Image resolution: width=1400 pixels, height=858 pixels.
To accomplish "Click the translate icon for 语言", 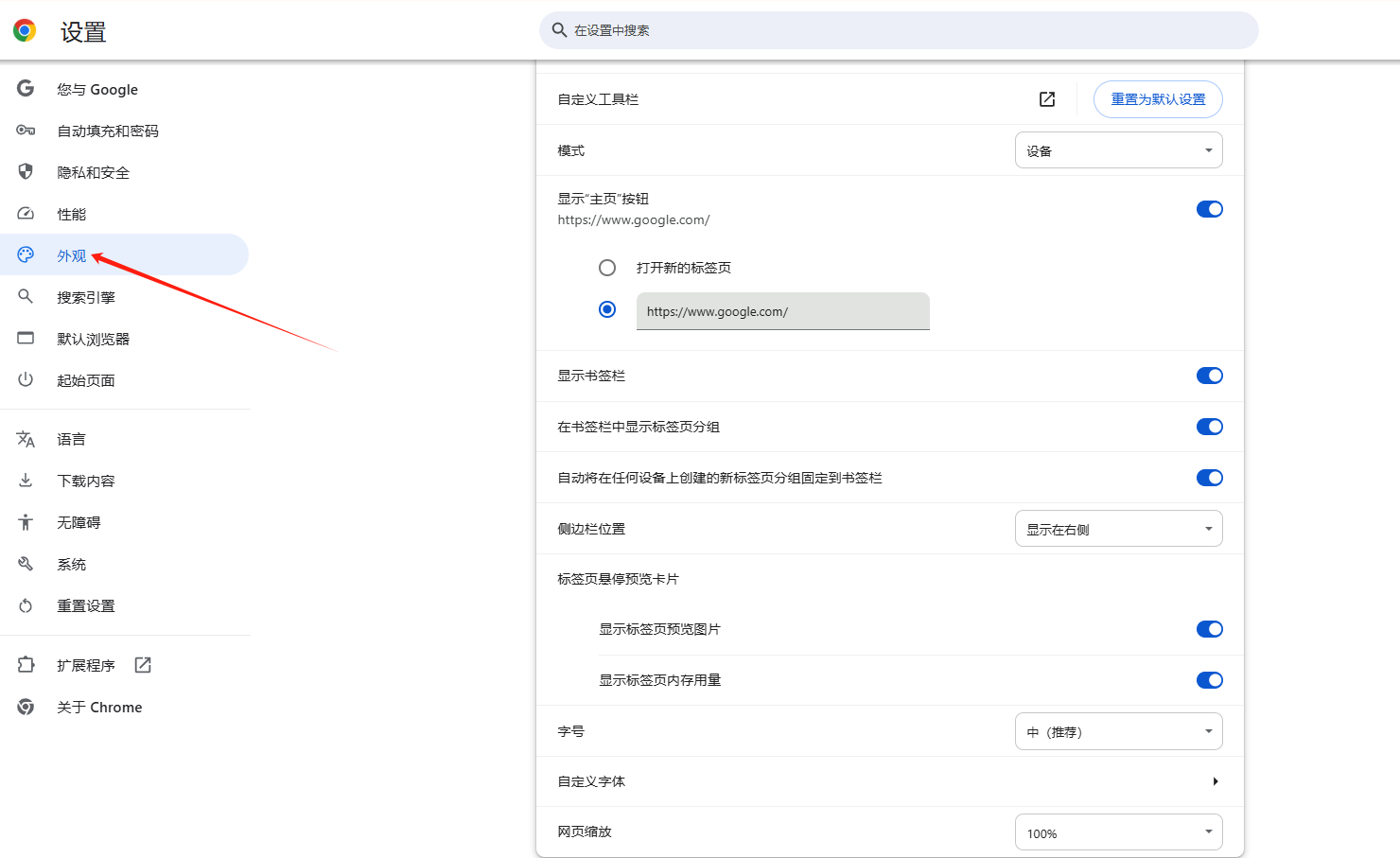I will [x=26, y=439].
